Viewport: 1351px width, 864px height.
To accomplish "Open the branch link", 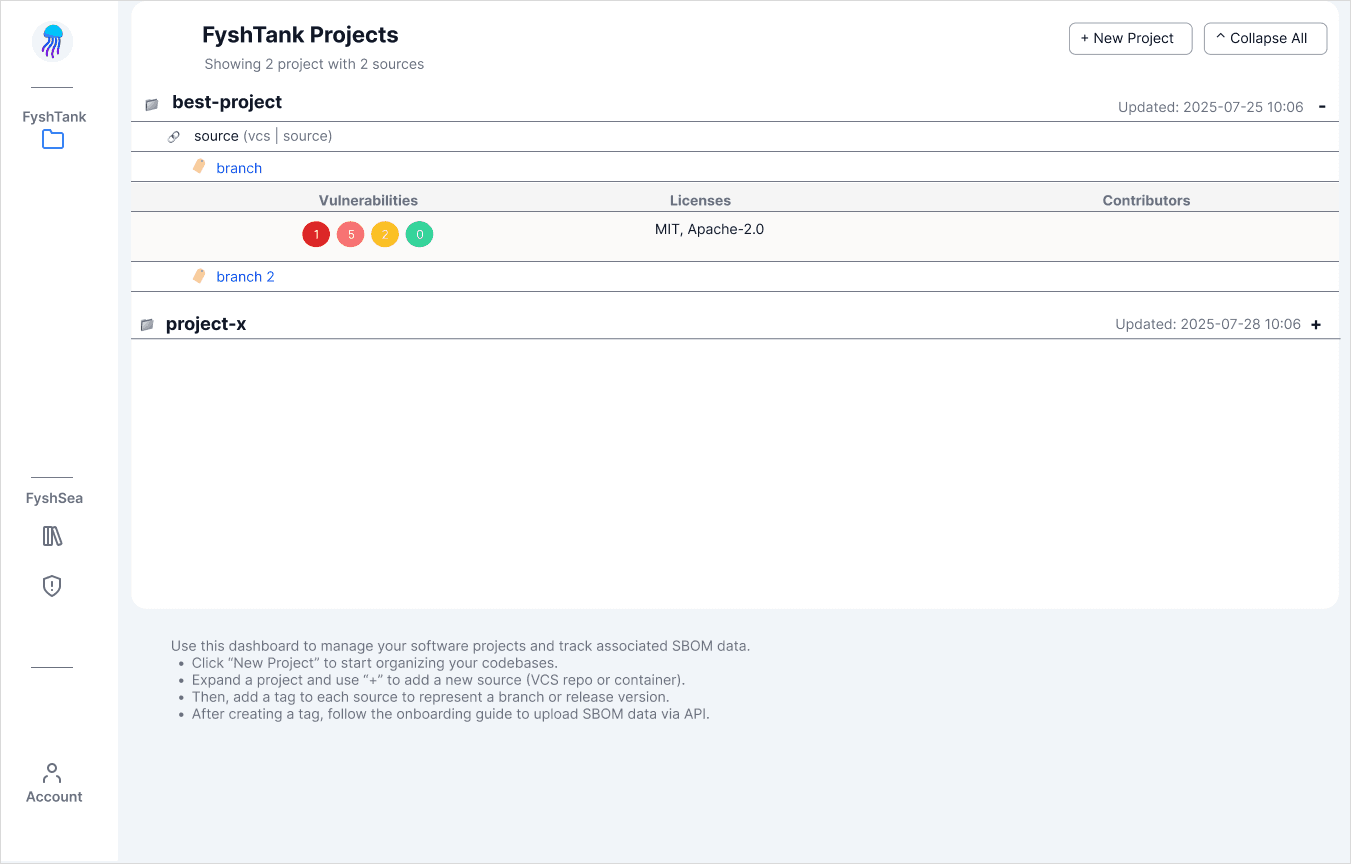I will tap(239, 168).
